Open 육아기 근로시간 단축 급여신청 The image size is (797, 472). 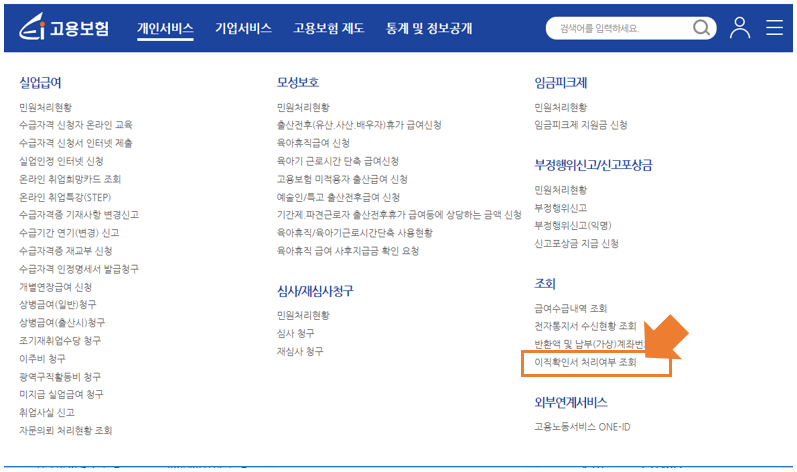pyautogui.click(x=338, y=161)
